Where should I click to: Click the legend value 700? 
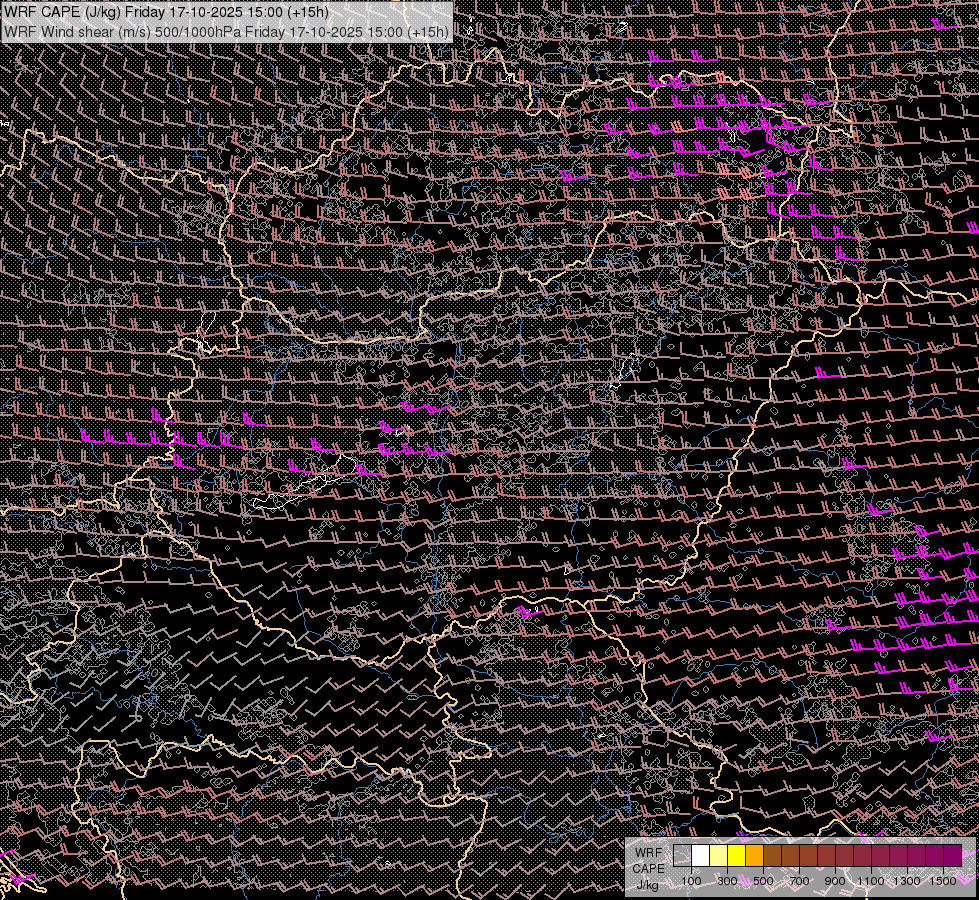(x=799, y=881)
